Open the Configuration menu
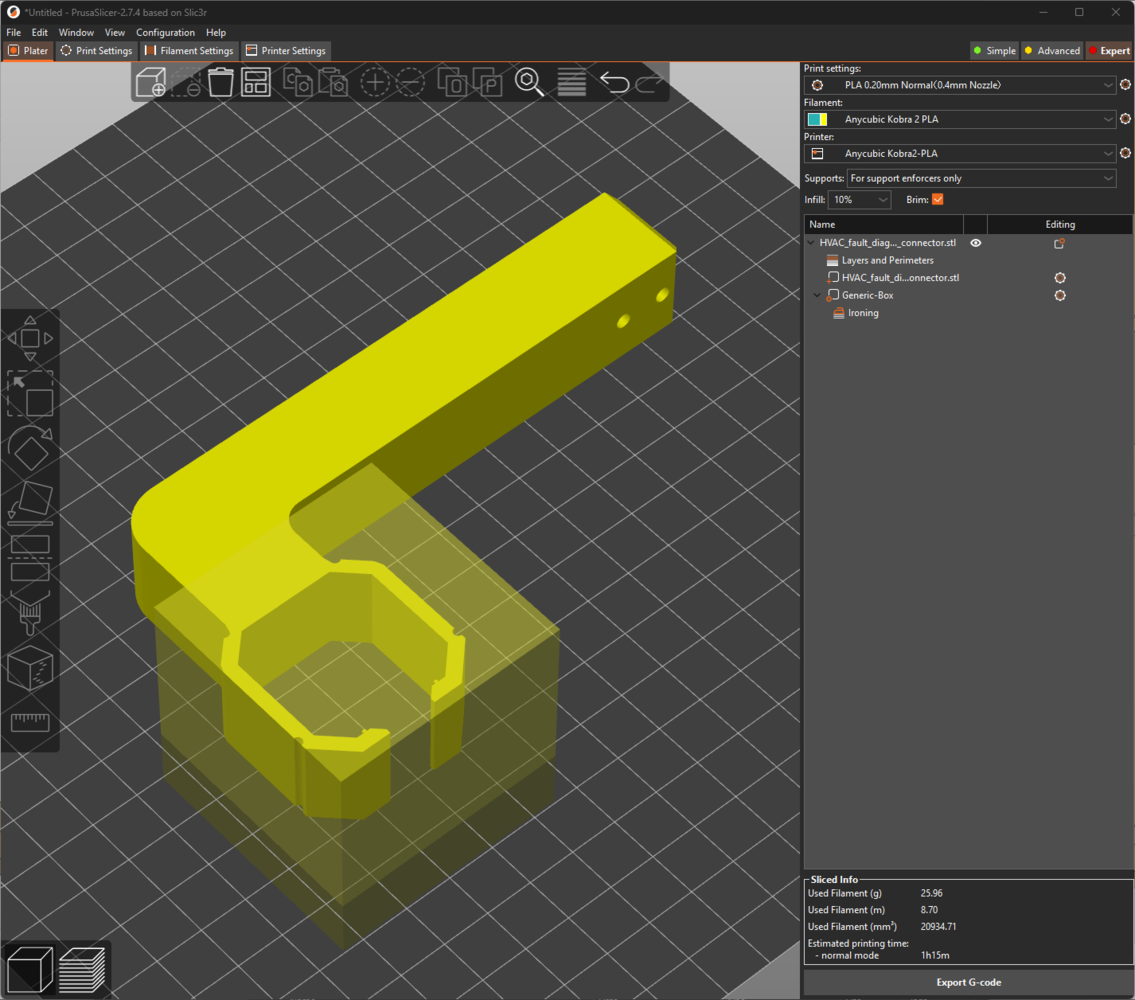Screen dimensions: 1135x1000 pyautogui.click(x=165, y=33)
